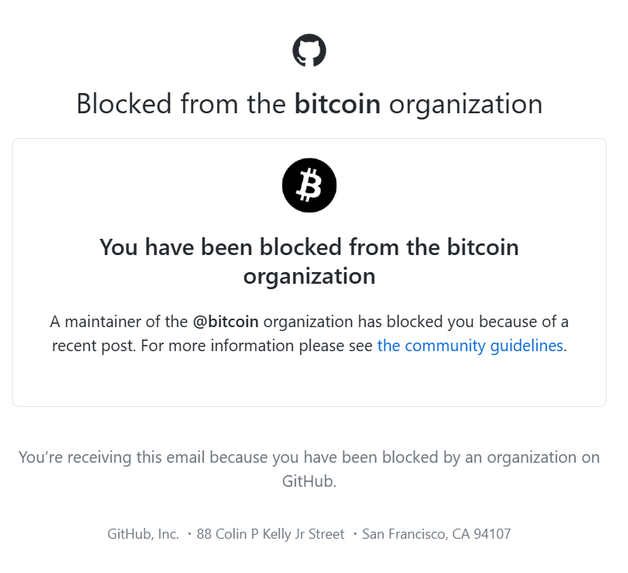This screenshot has width=628, height=573.
Task: Open the community guidelines link
Action: [470, 346]
